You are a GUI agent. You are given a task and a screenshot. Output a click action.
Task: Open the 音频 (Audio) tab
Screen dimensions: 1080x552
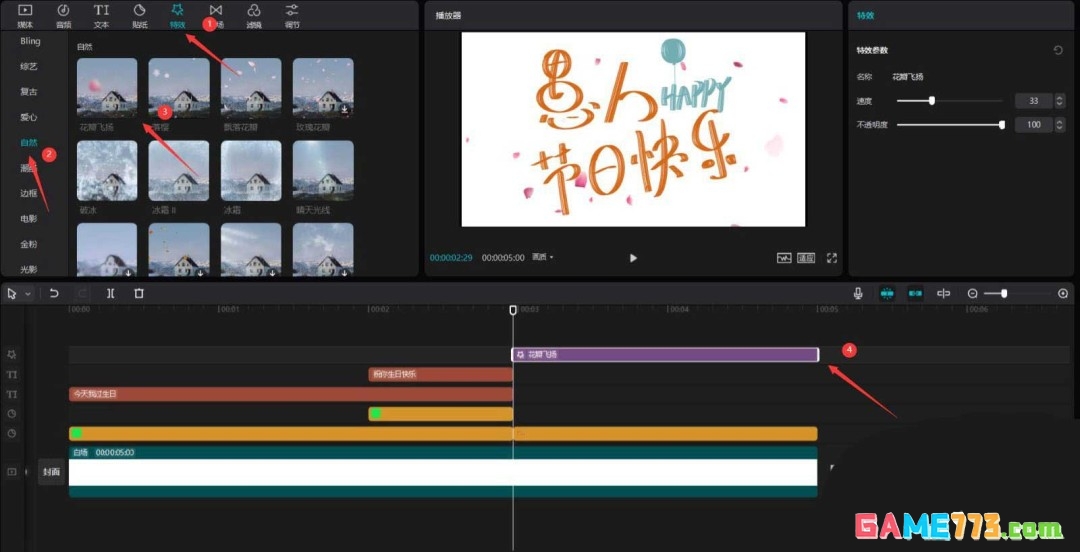pos(63,16)
